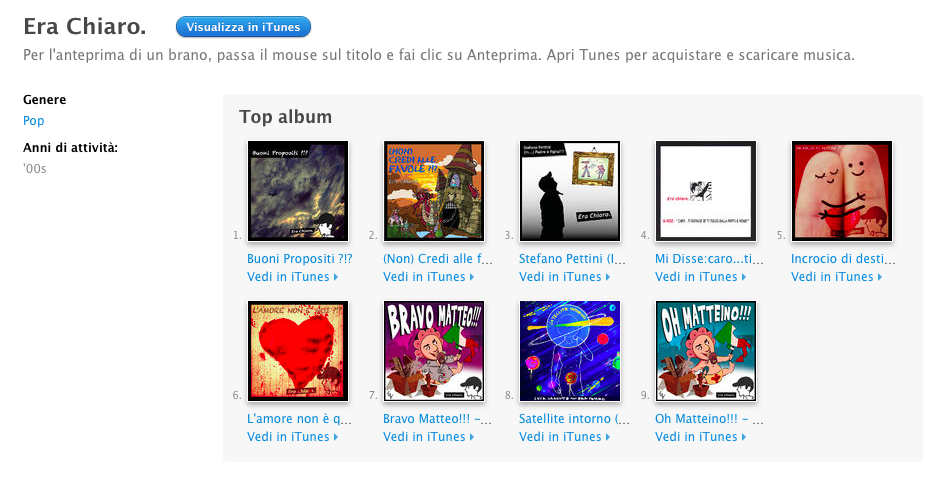
Task: Open Stefano Pettini silhouette album cover
Action: click(570, 191)
